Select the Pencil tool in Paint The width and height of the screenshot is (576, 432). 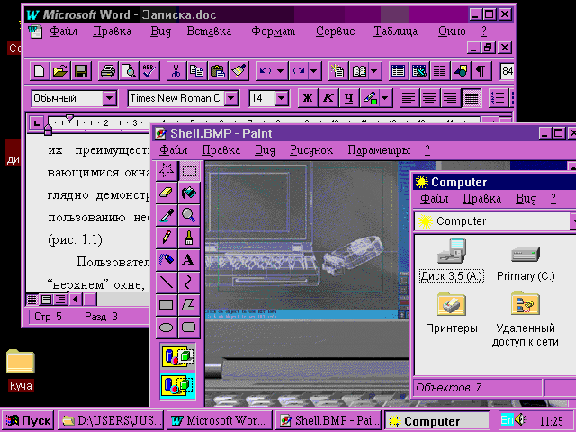(166, 238)
